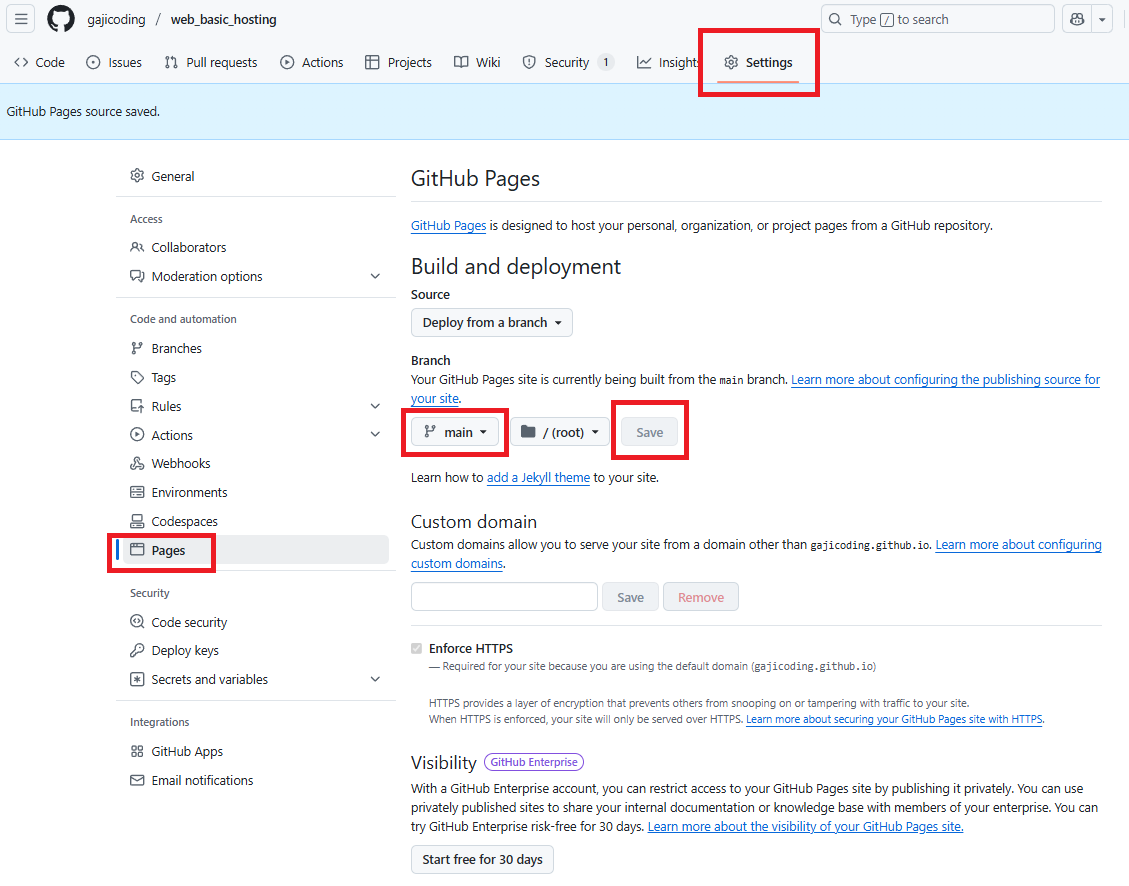Image resolution: width=1129 pixels, height=886 pixels.
Task: Expand the sidebar Actions chevron
Action: click(375, 434)
